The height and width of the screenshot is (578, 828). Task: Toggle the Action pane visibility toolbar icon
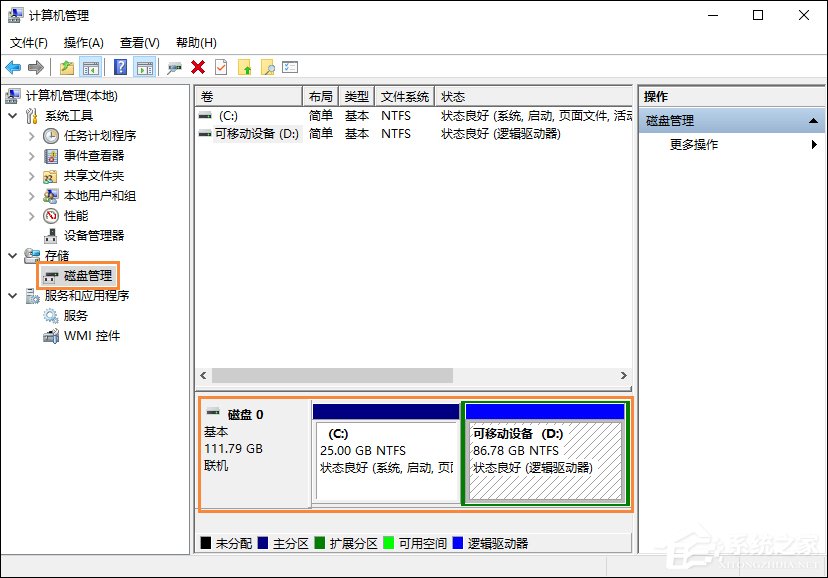(142, 67)
